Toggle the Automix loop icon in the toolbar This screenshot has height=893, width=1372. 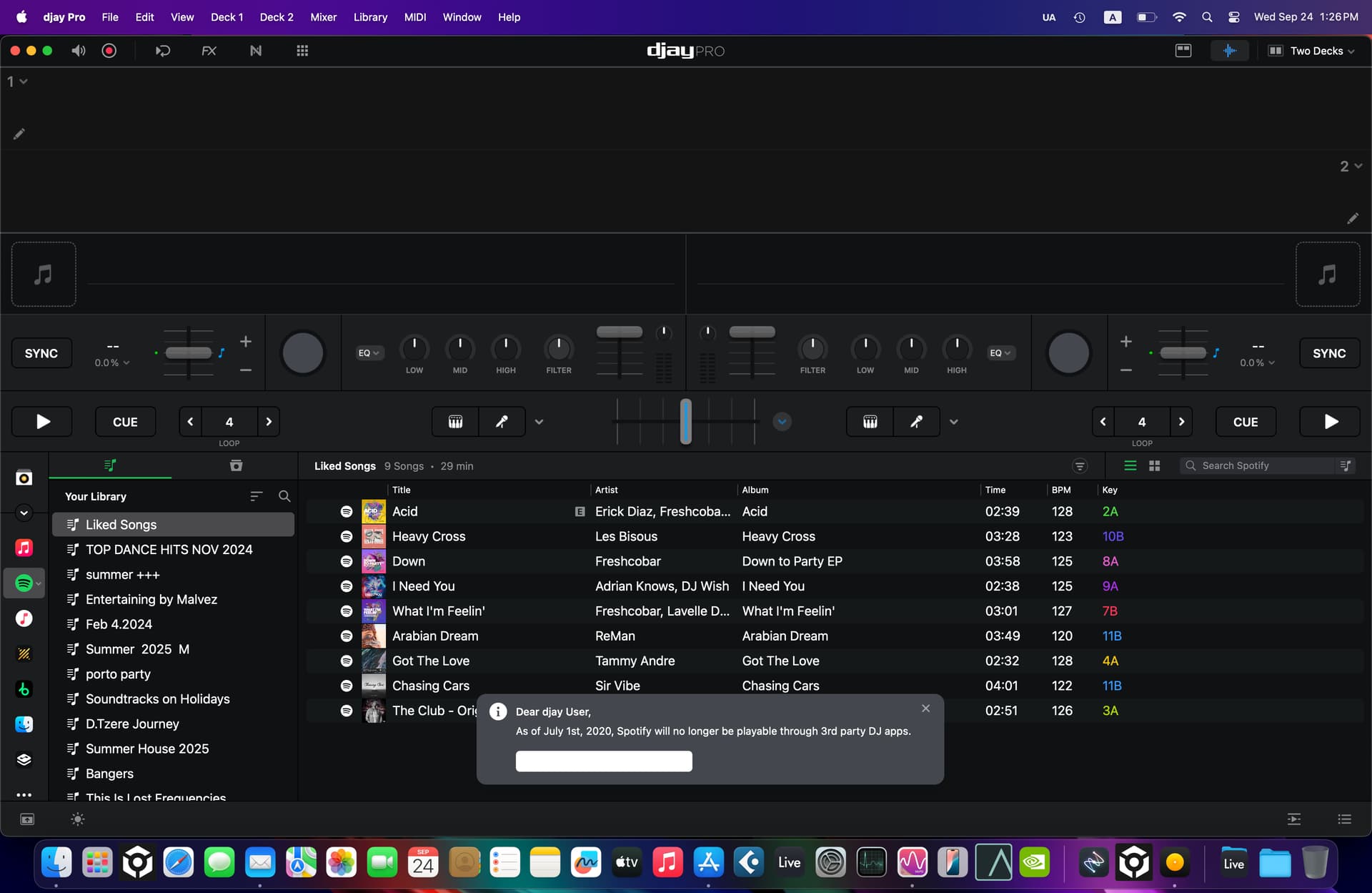click(x=162, y=50)
